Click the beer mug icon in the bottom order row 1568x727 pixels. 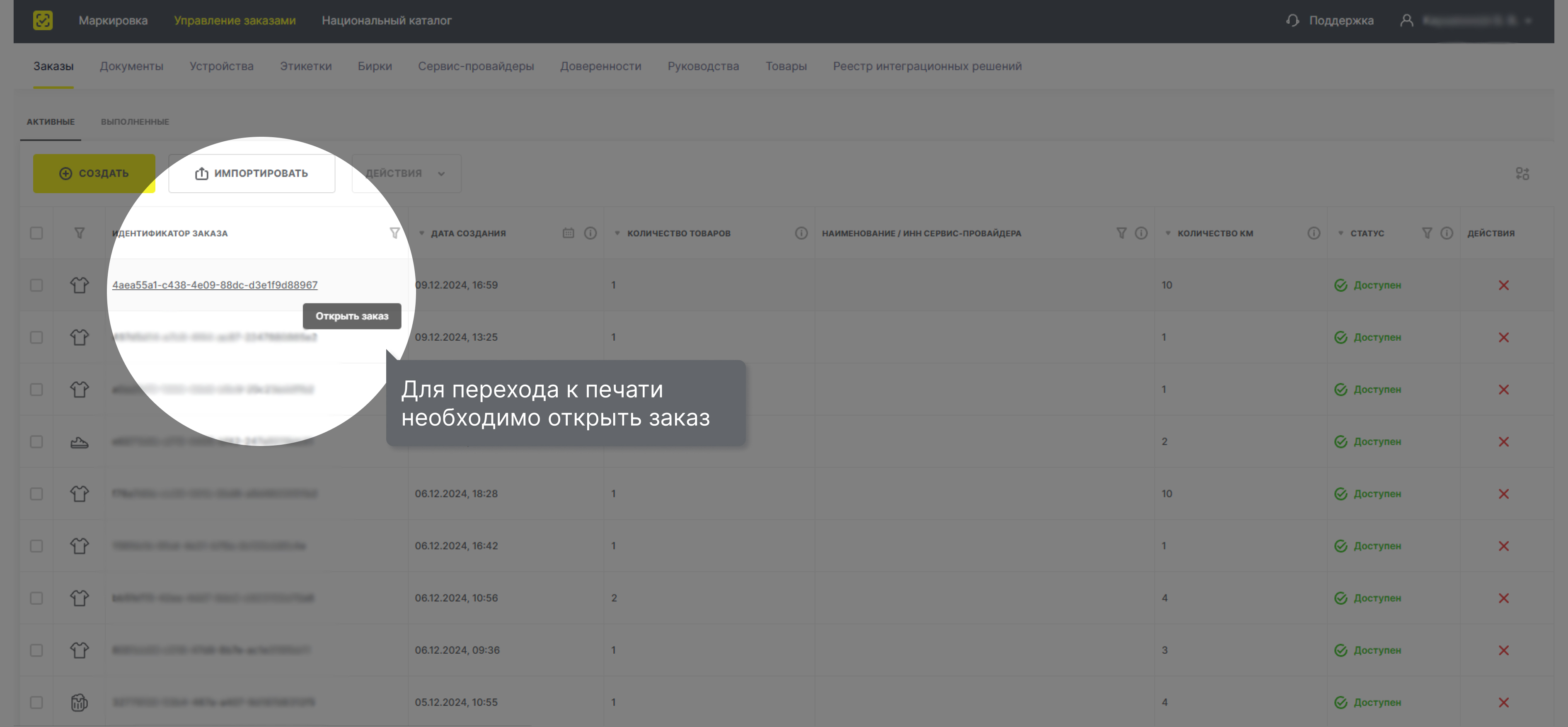[x=79, y=701]
